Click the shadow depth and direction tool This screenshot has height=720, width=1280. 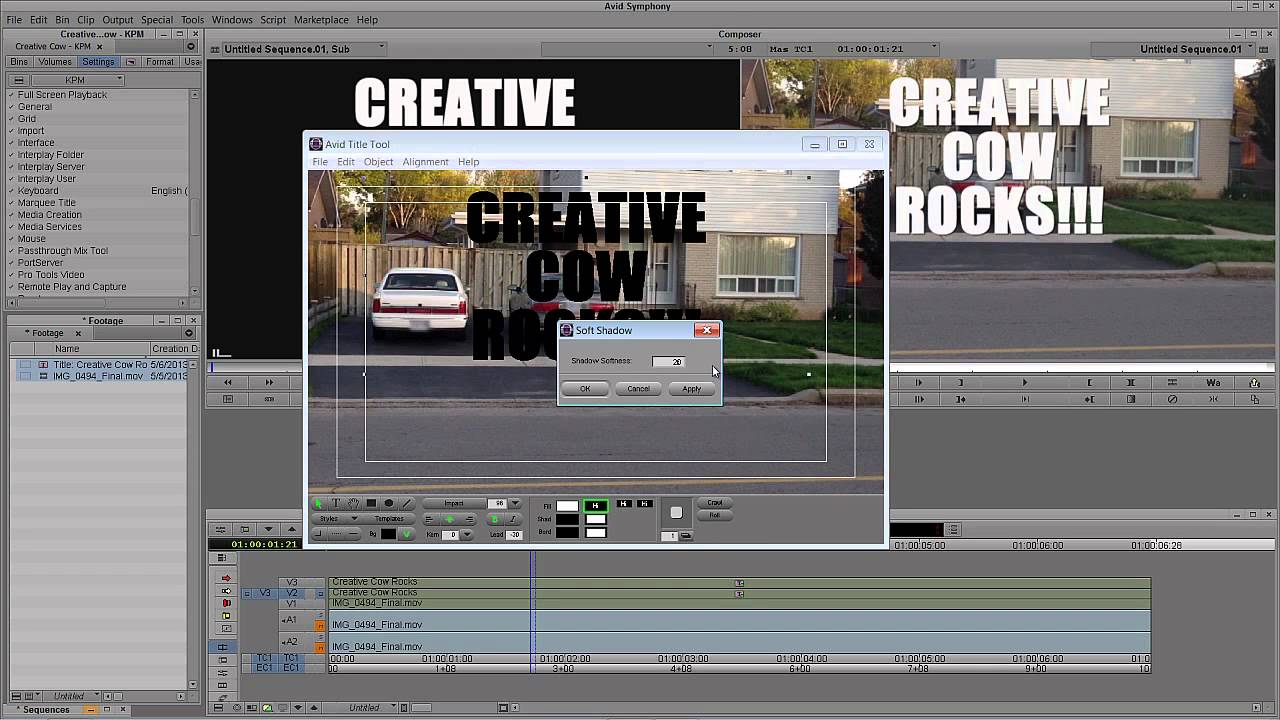676,513
